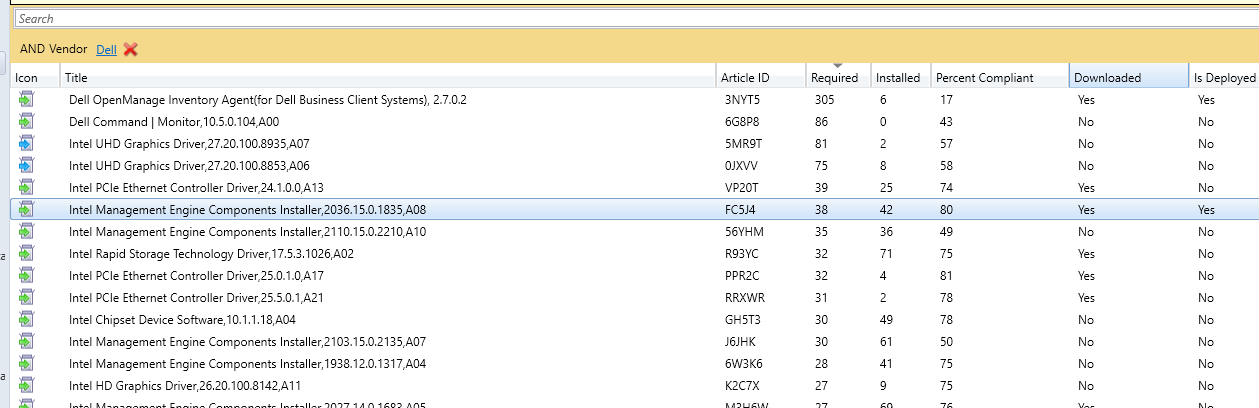Click article ID 6W3K6

[743, 364]
